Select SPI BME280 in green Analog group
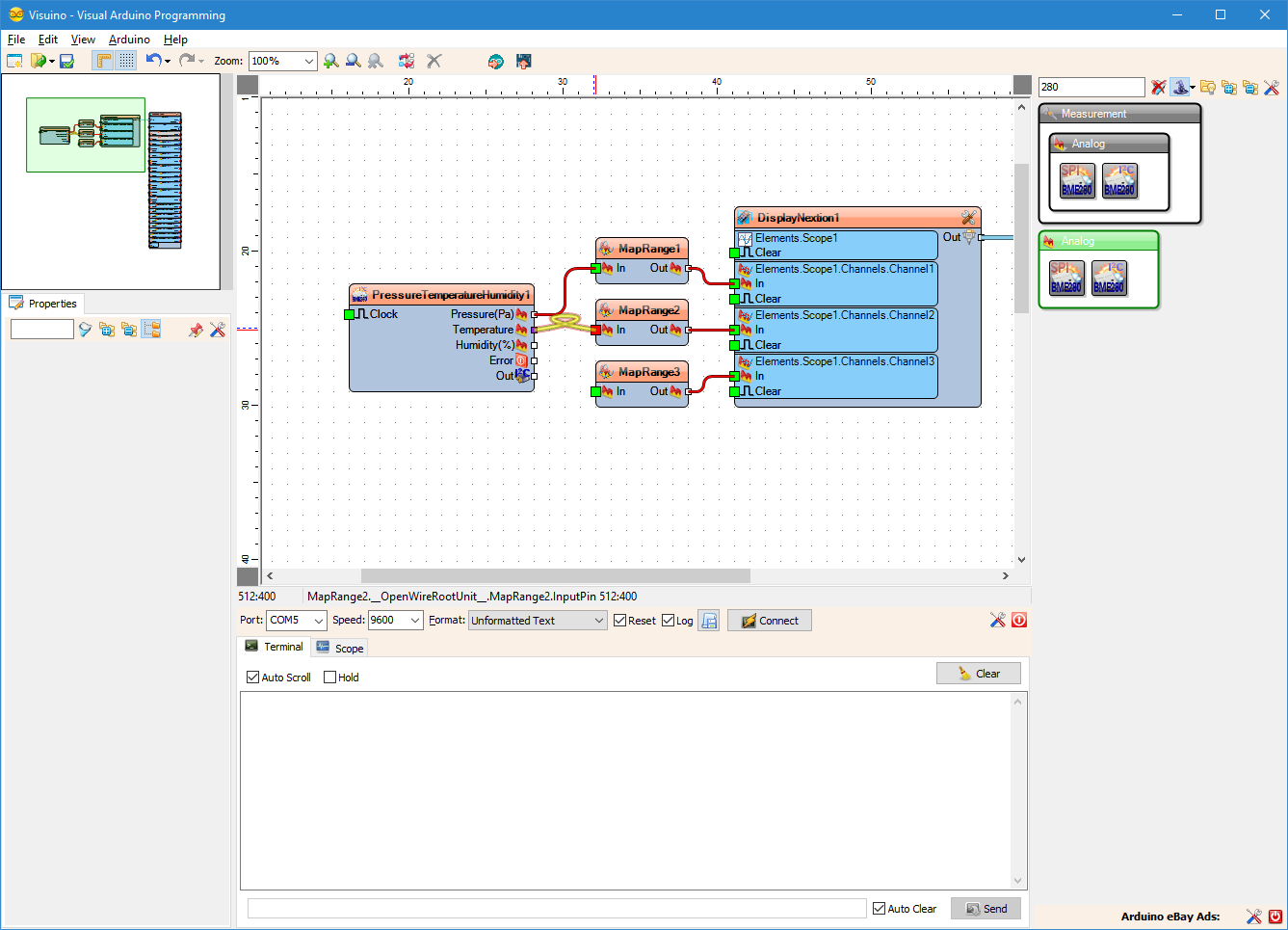The width and height of the screenshot is (1288, 930). [x=1066, y=278]
